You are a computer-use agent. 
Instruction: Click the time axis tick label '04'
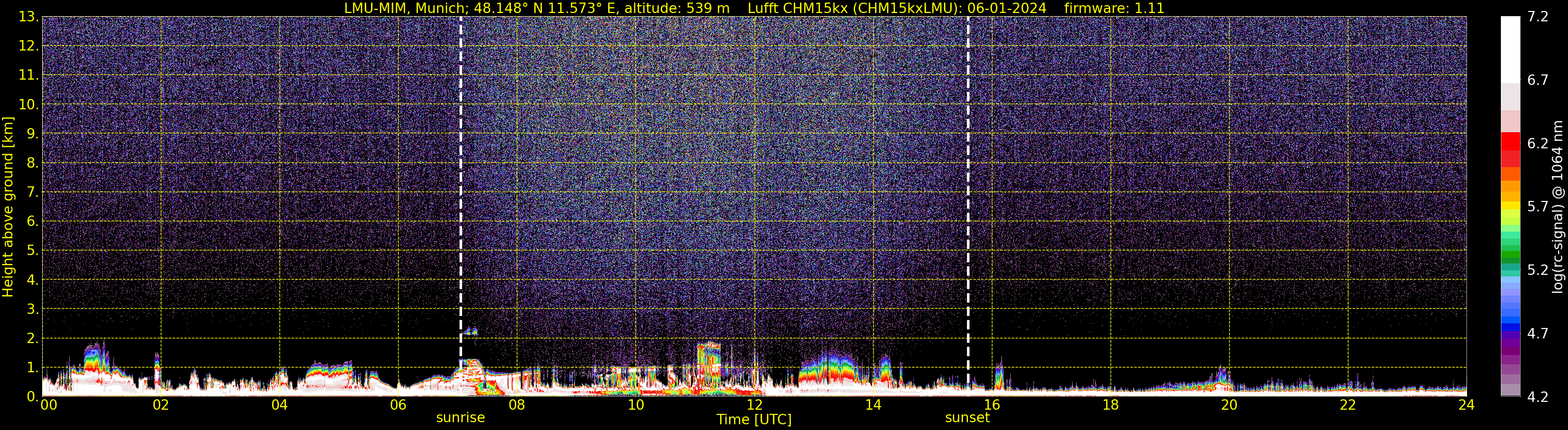pos(279,405)
